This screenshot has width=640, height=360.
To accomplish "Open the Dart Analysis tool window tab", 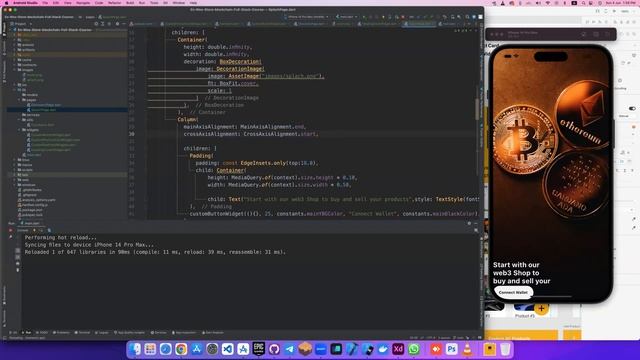I will pos(213,333).
